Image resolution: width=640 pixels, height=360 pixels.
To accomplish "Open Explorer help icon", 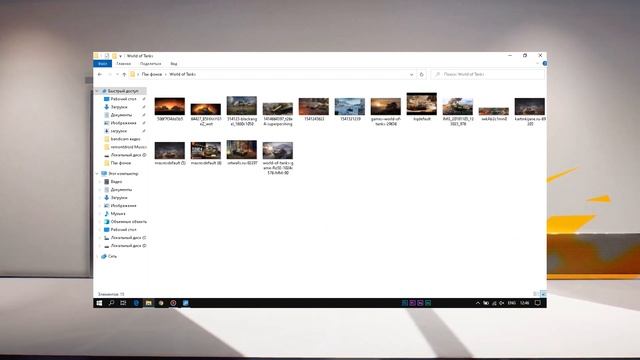I will pos(544,64).
